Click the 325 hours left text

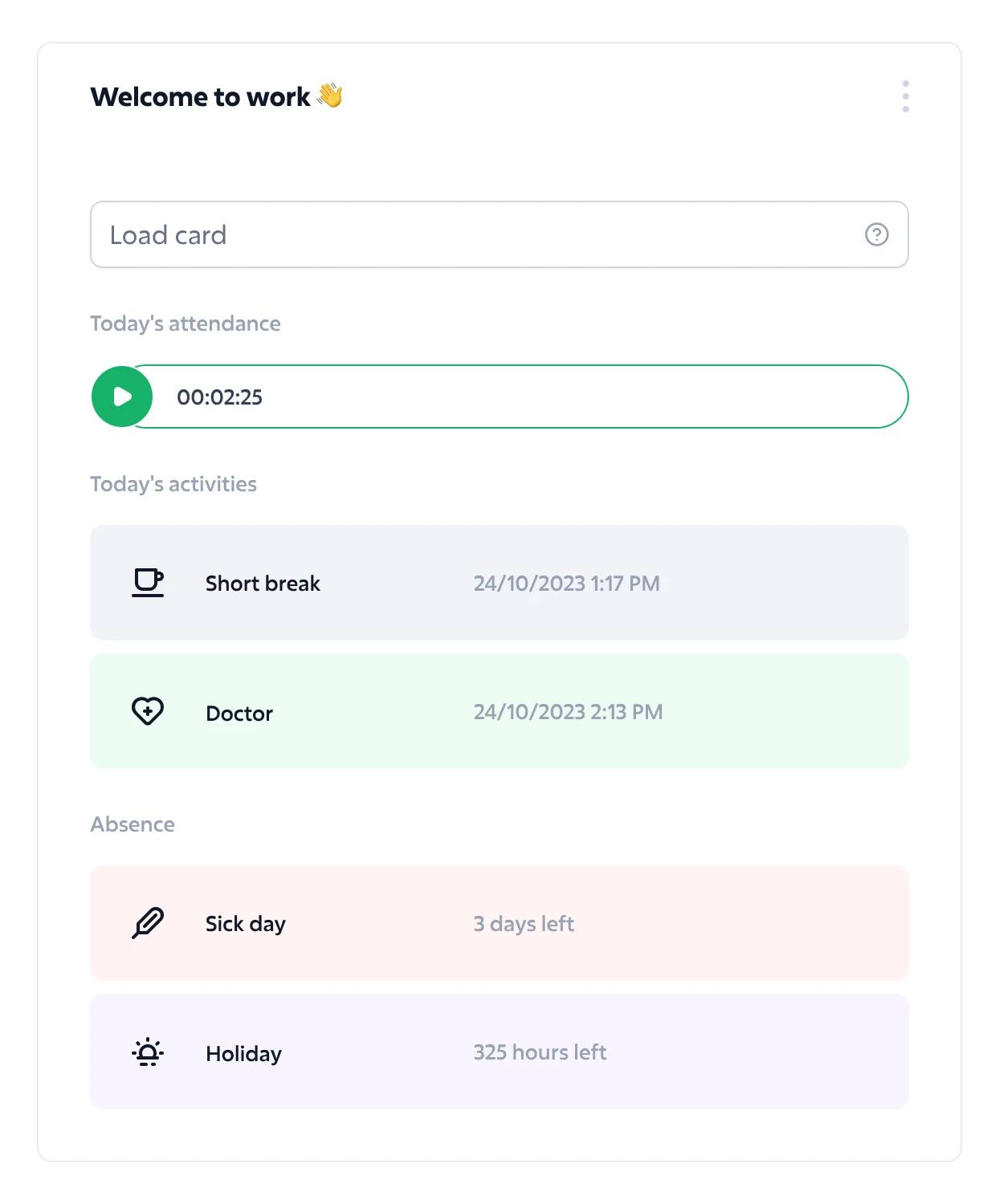[540, 1052]
